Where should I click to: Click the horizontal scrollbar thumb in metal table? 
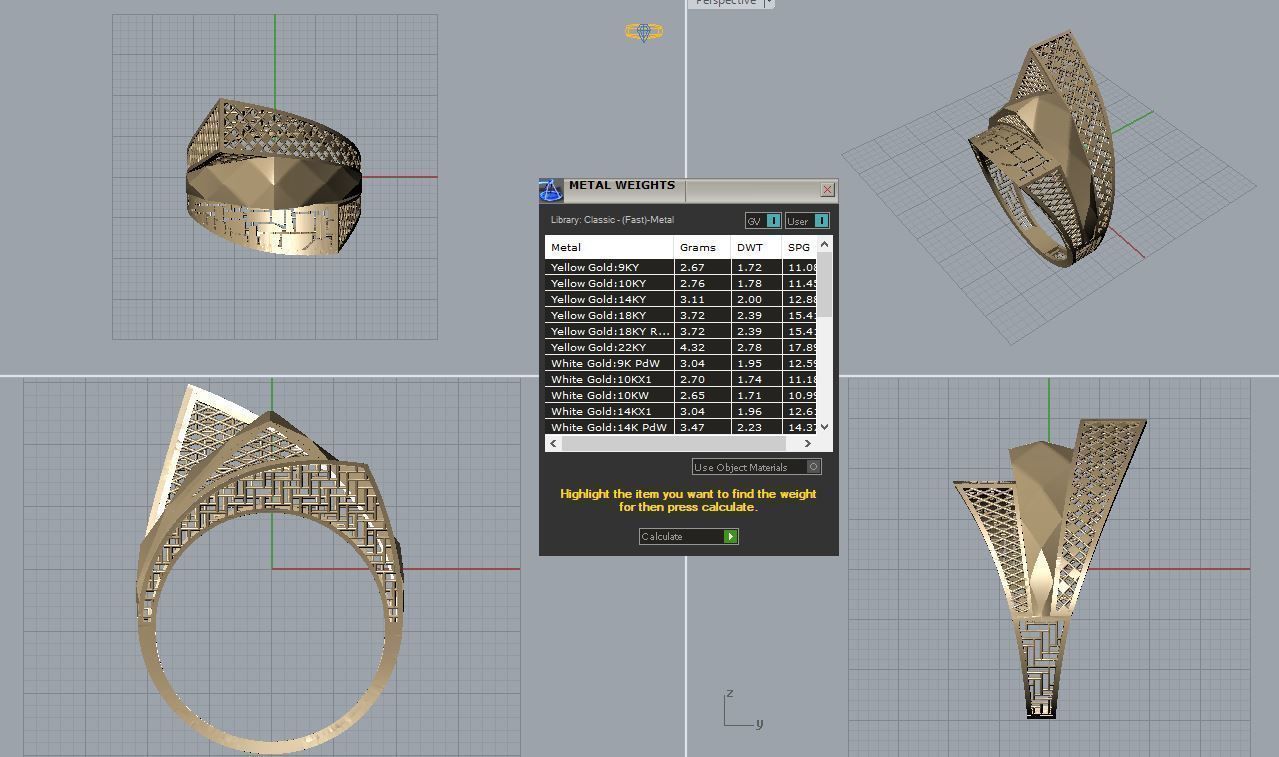coord(674,443)
